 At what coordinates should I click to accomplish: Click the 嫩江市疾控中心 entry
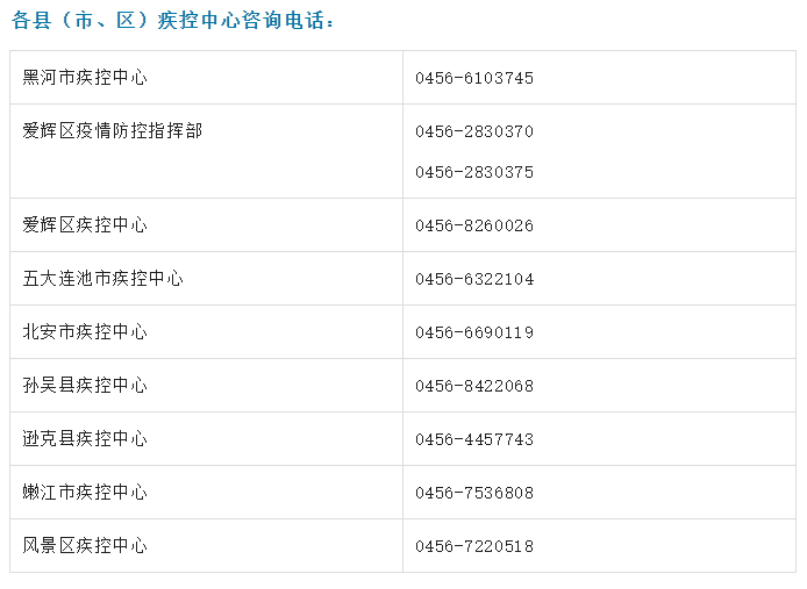tap(85, 493)
